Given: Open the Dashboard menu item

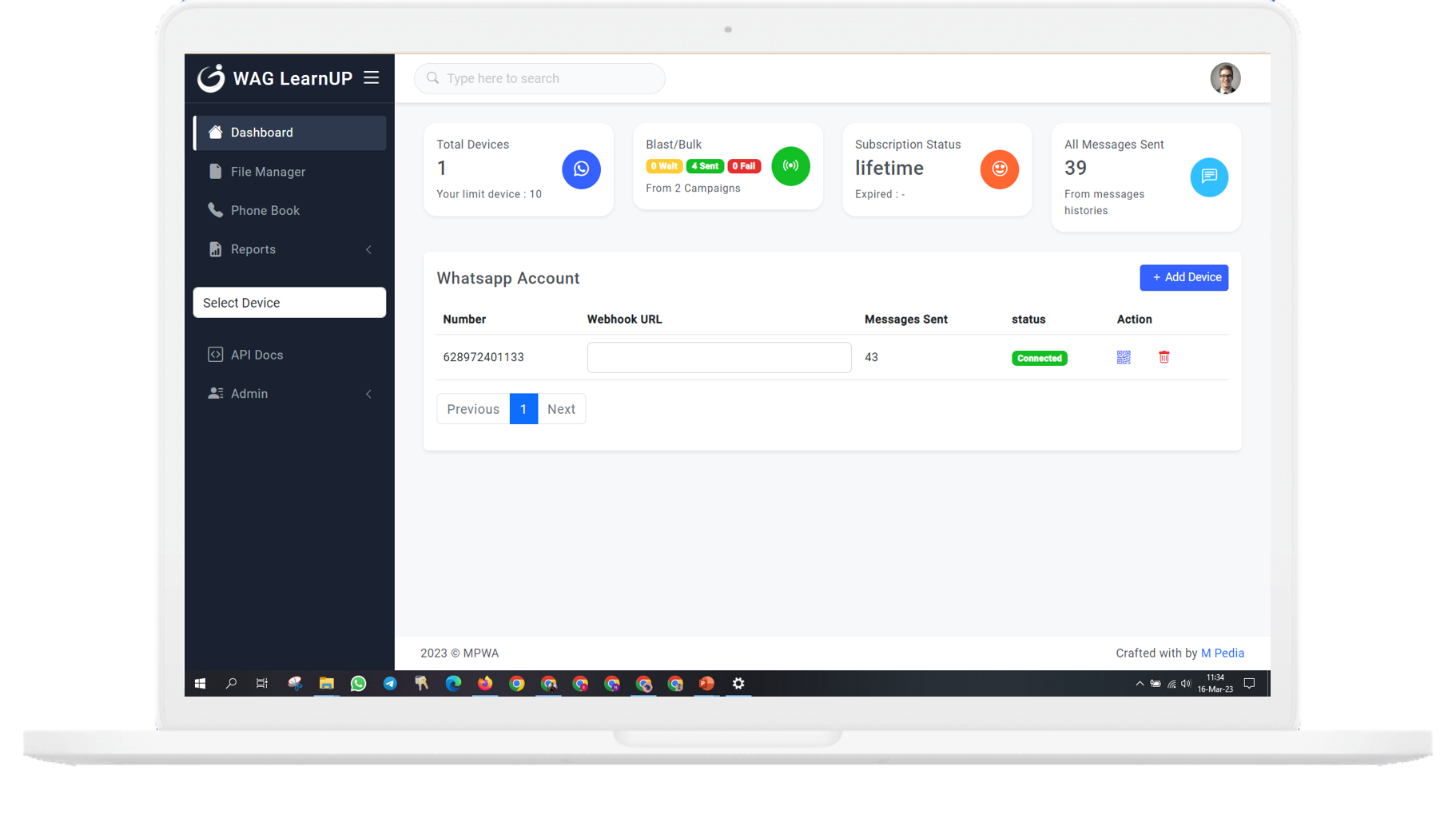Looking at the screenshot, I should pos(261,132).
